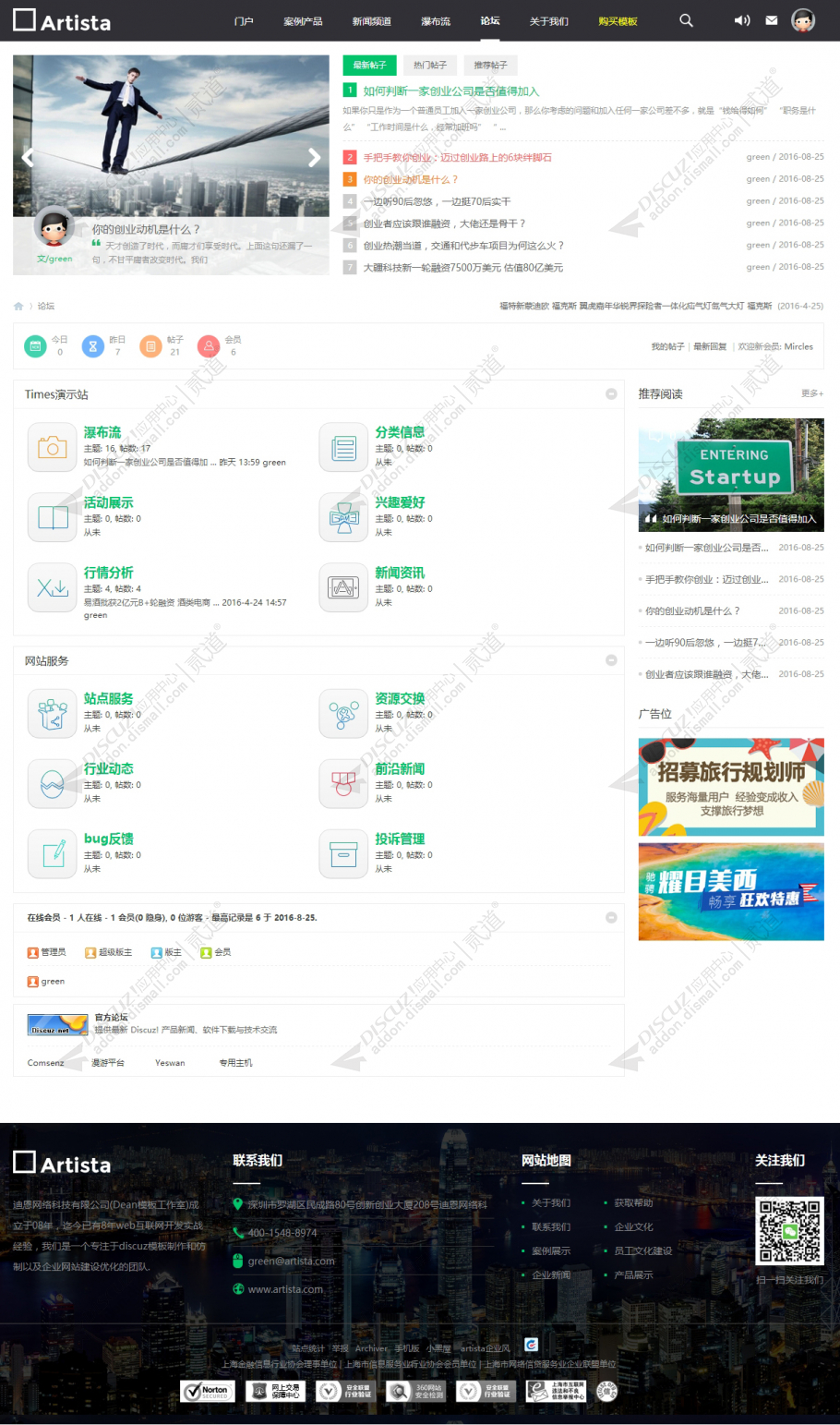The width and height of the screenshot is (840, 1425).
Task: Open the user avatar in top navigation
Action: pyautogui.click(x=803, y=20)
